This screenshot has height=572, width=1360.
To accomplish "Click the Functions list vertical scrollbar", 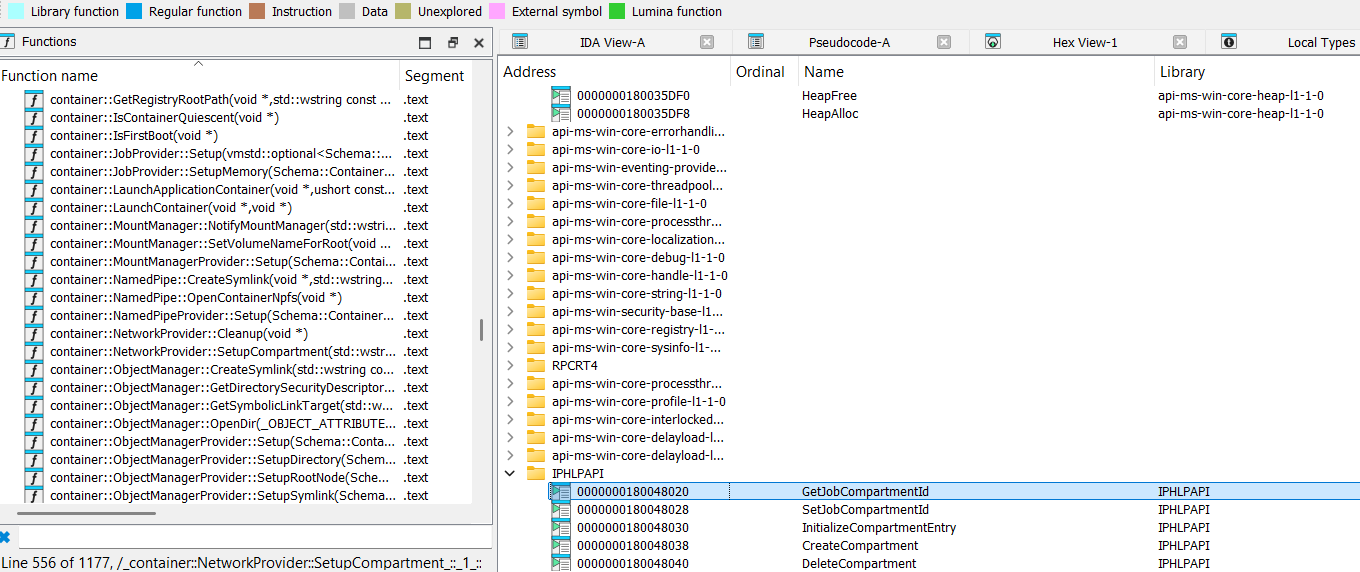I will coord(481,330).
